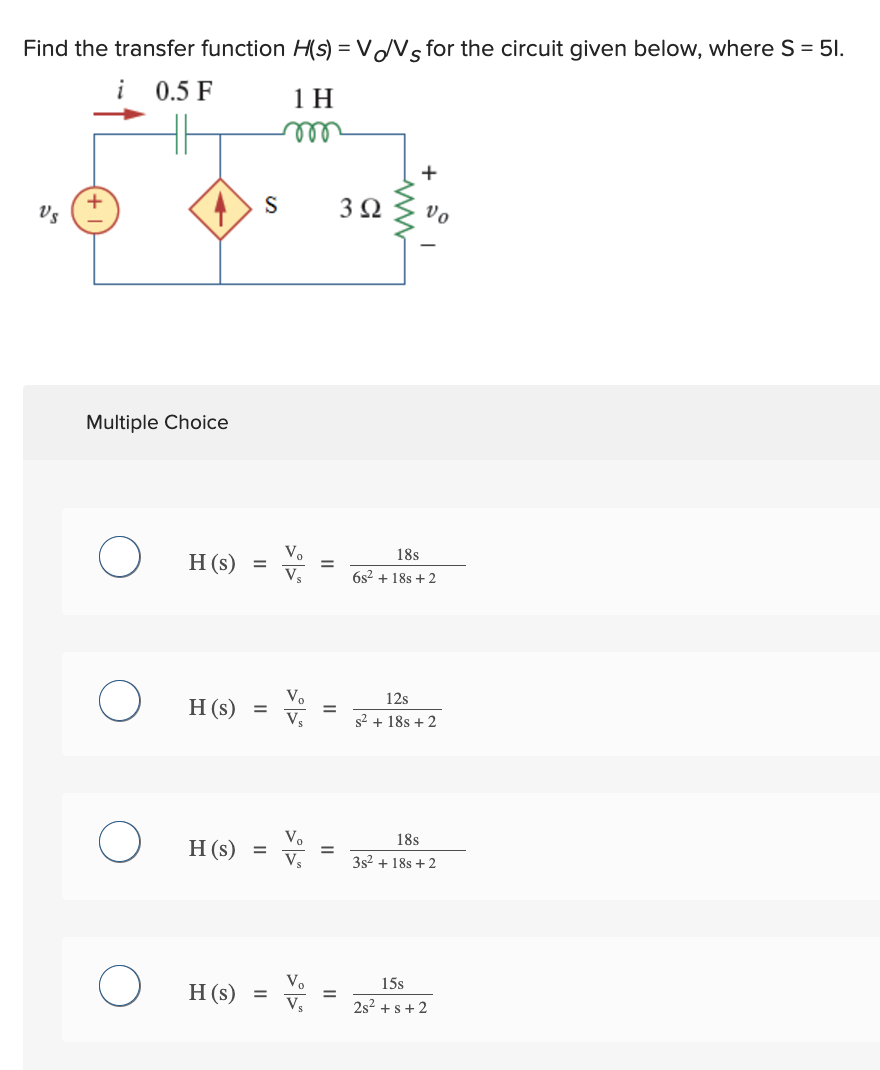880x1070 pixels.
Task: Click the 3 Ω resistor symbol
Action: [x=404, y=211]
